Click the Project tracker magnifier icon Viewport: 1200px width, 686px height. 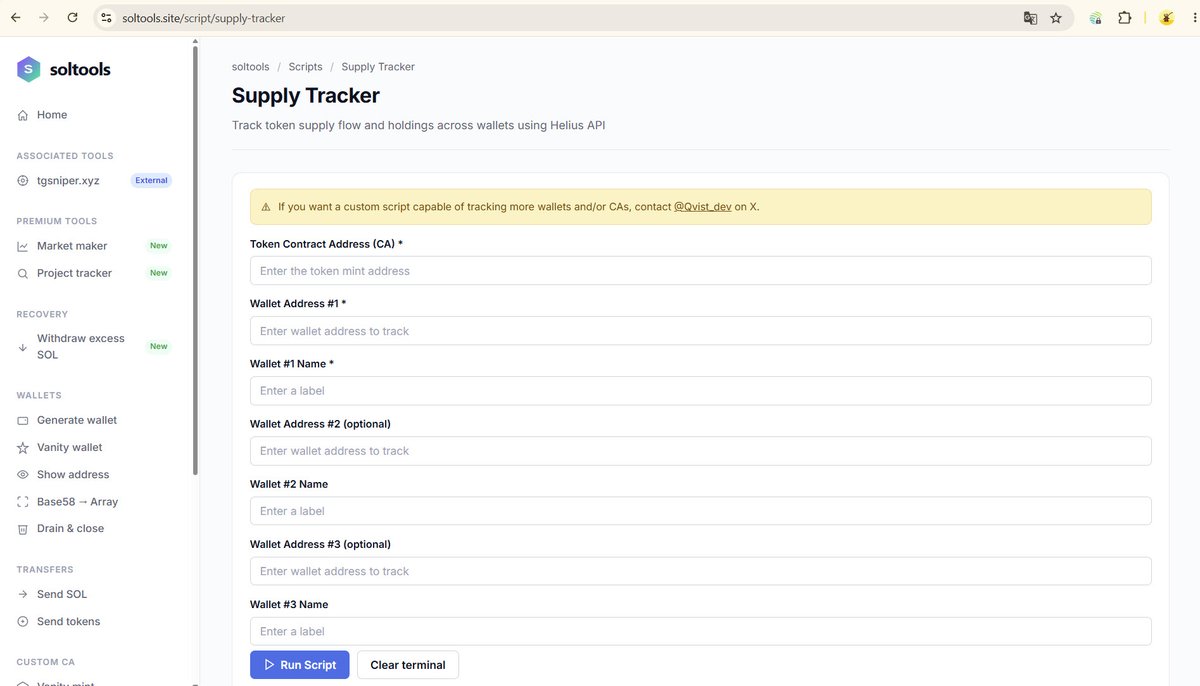(x=23, y=273)
